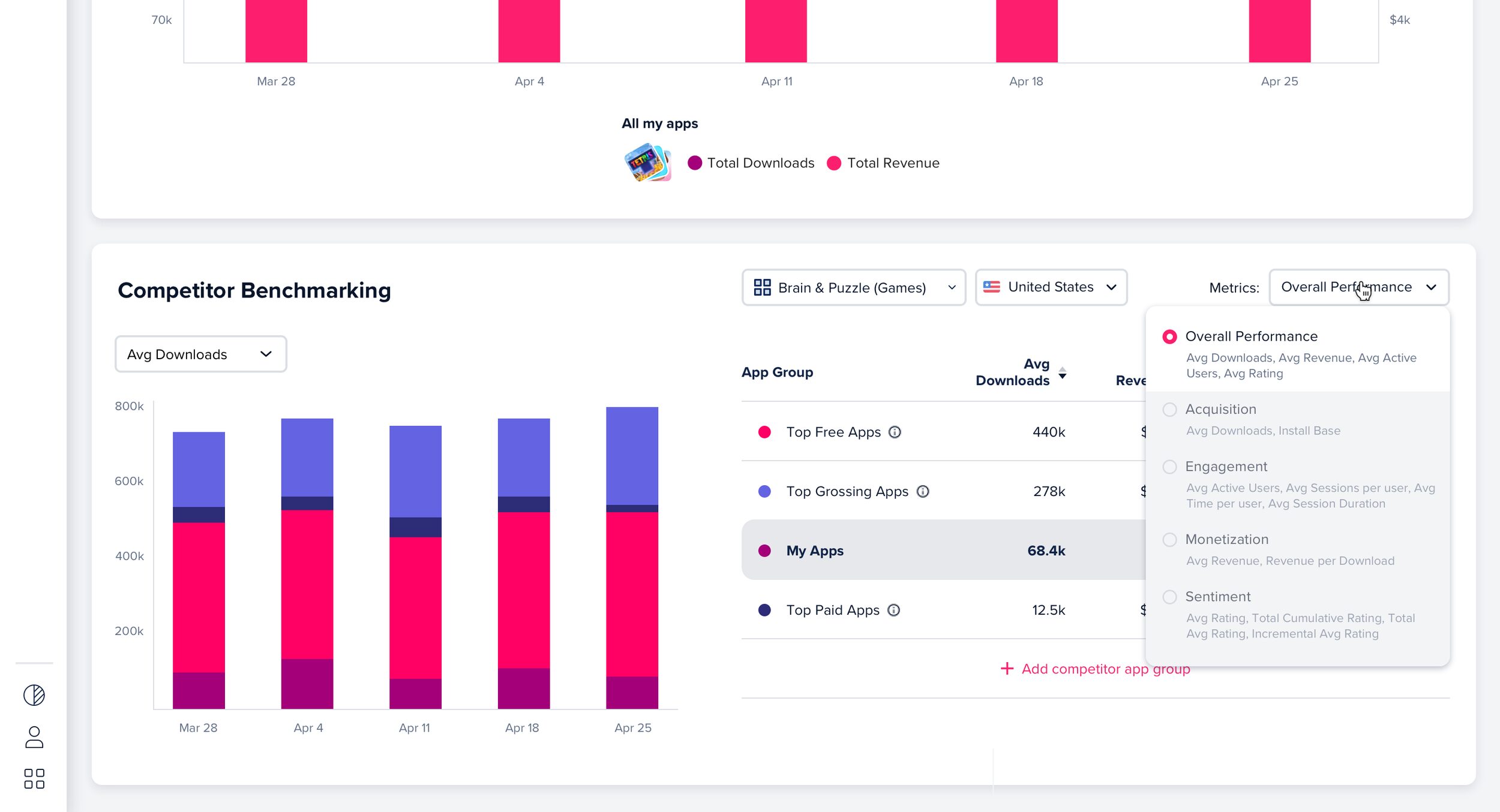
Task: Click info icon next to Top Free Apps
Action: [x=895, y=432]
